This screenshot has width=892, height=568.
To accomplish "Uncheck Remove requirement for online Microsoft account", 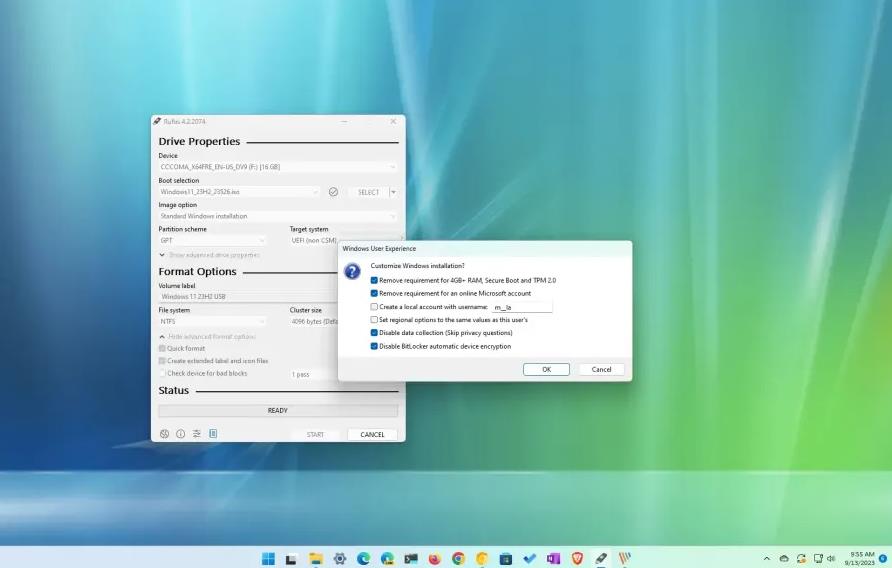I will point(374,293).
